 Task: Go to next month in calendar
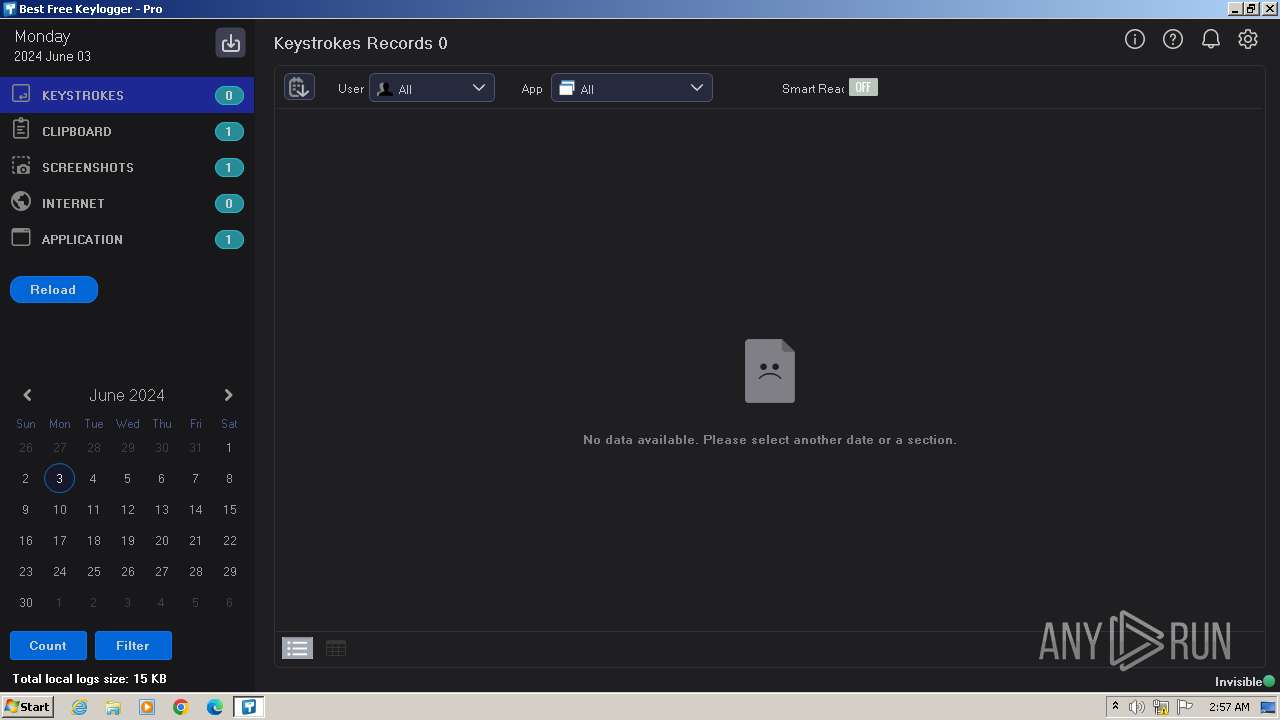228,395
